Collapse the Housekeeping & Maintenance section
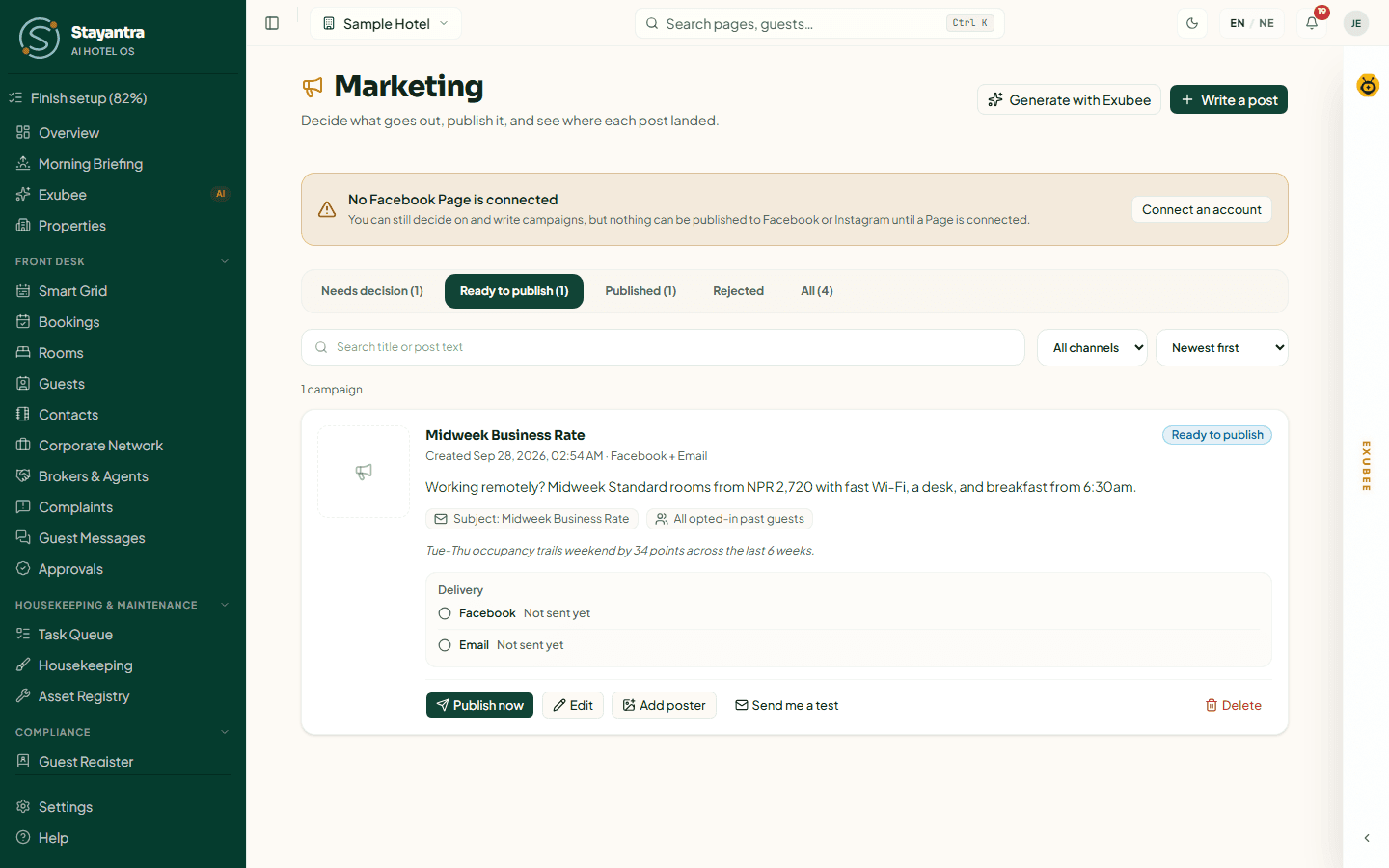The image size is (1389, 868). pyautogui.click(x=123, y=605)
